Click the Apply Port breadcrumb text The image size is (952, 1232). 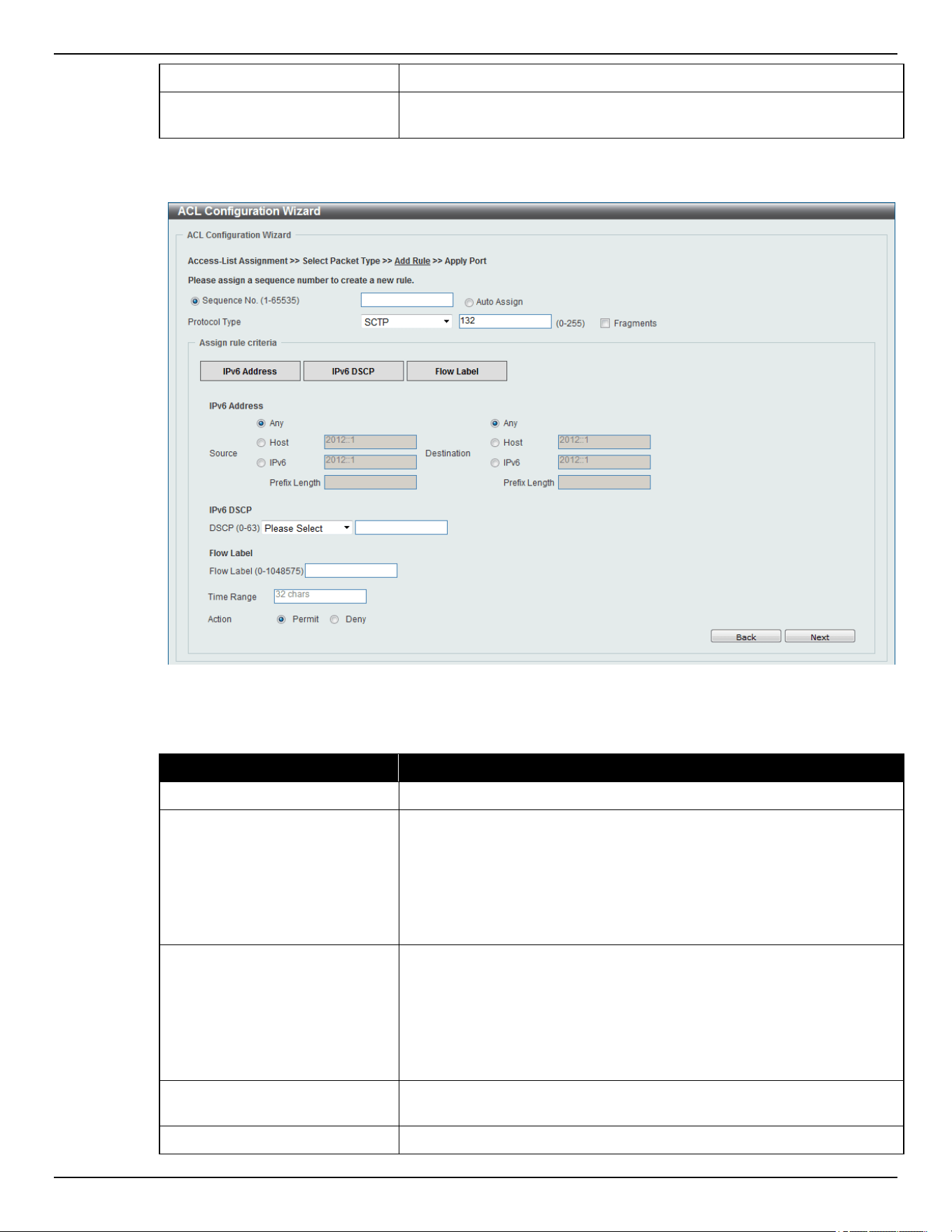click(x=465, y=261)
